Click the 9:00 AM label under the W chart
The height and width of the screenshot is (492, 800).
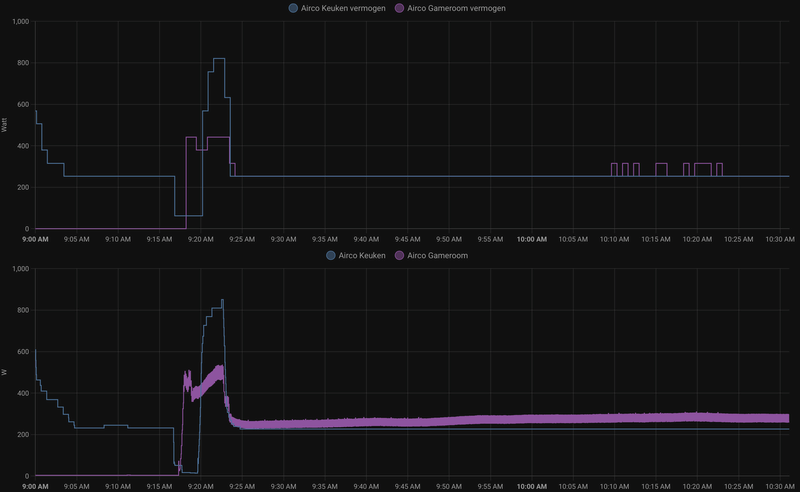click(35, 486)
